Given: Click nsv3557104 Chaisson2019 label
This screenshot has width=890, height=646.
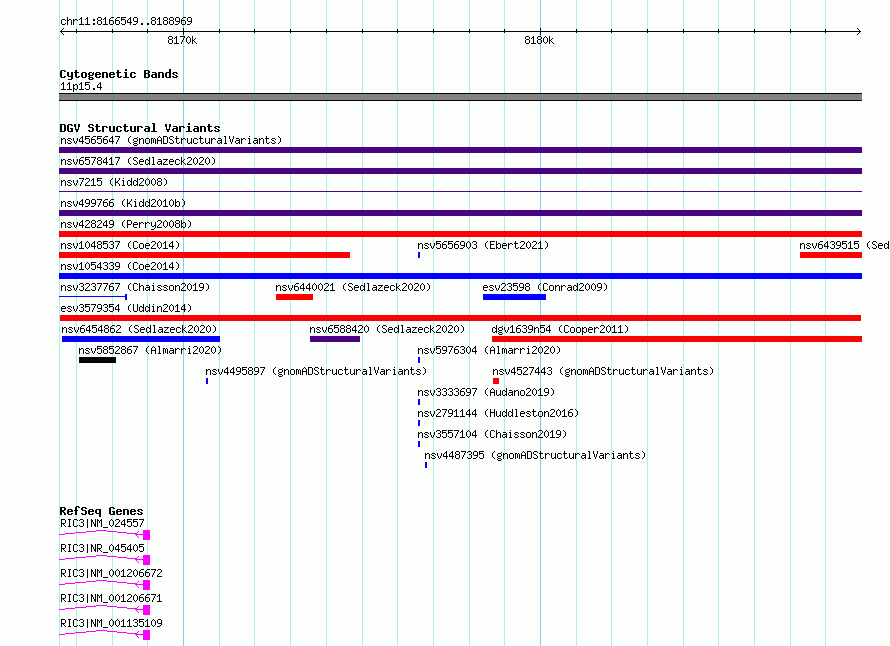Looking at the screenshot, I should [x=492, y=434].
